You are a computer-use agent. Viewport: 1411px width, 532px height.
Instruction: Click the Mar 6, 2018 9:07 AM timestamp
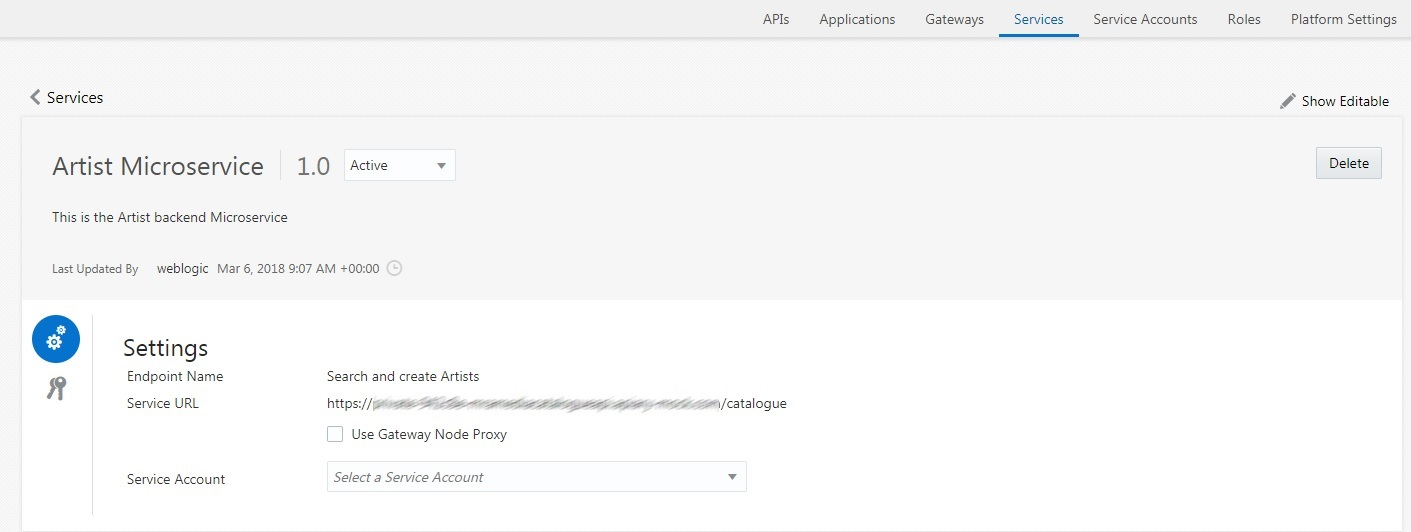pos(298,268)
